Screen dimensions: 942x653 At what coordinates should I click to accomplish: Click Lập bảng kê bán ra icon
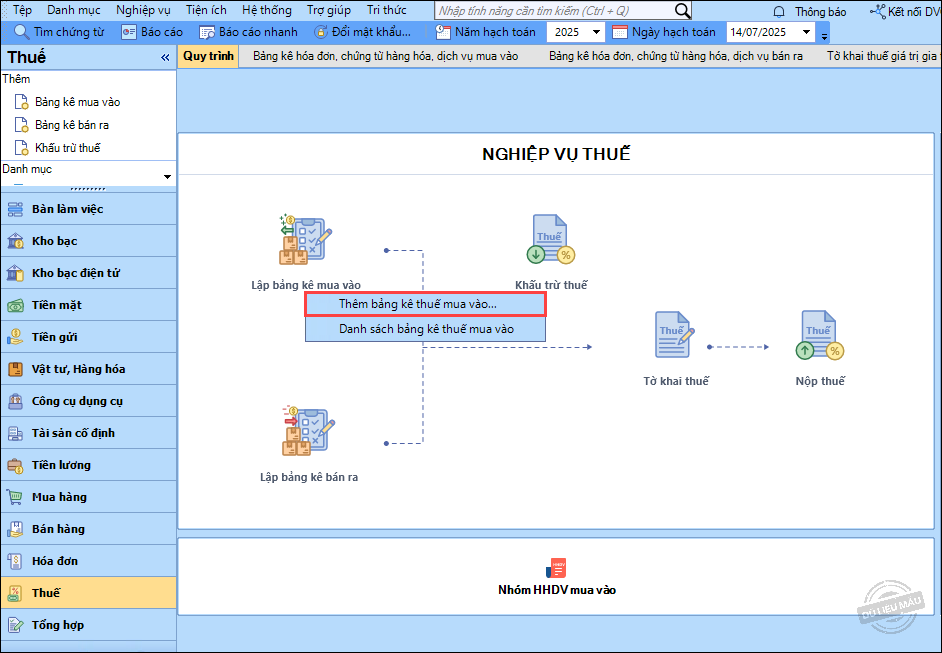click(x=308, y=431)
